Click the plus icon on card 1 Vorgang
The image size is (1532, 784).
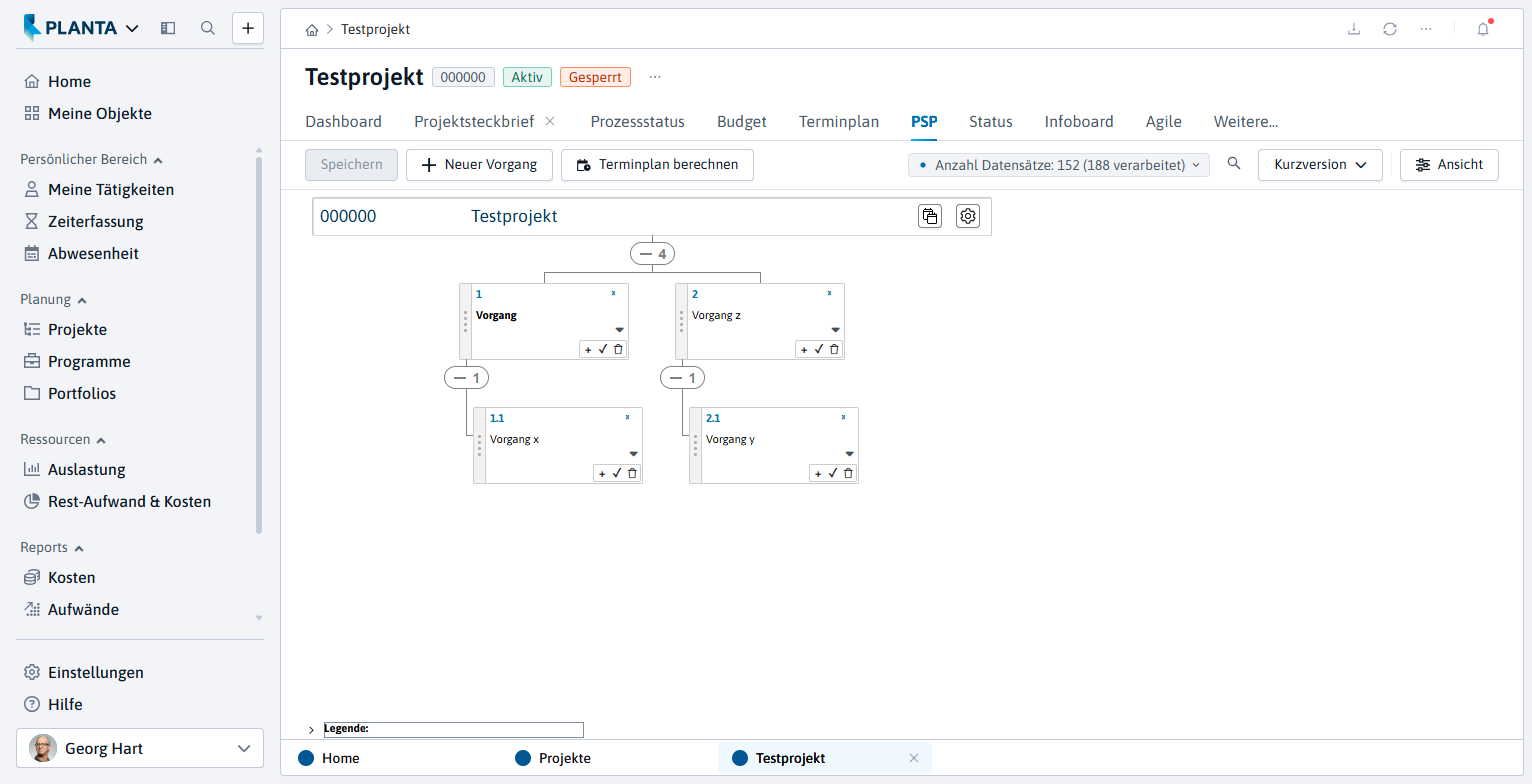pos(588,349)
